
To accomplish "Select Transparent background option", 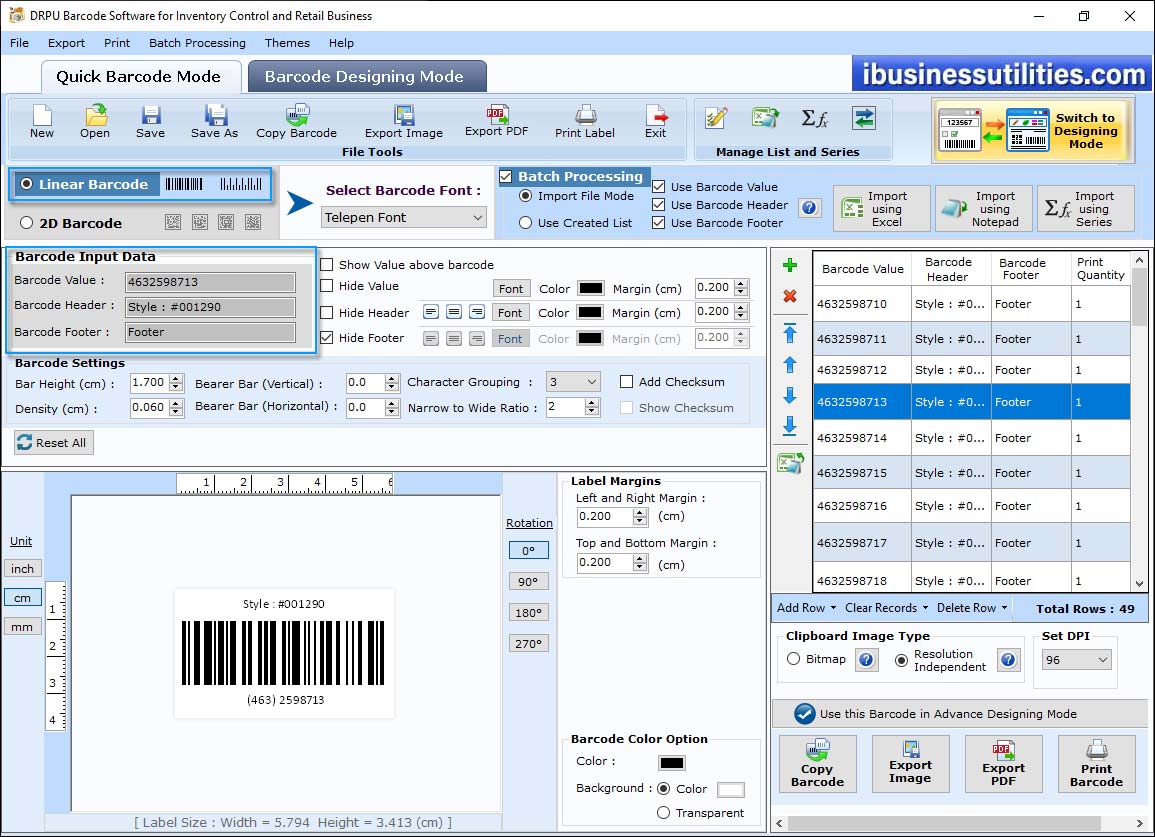I will pos(663,813).
